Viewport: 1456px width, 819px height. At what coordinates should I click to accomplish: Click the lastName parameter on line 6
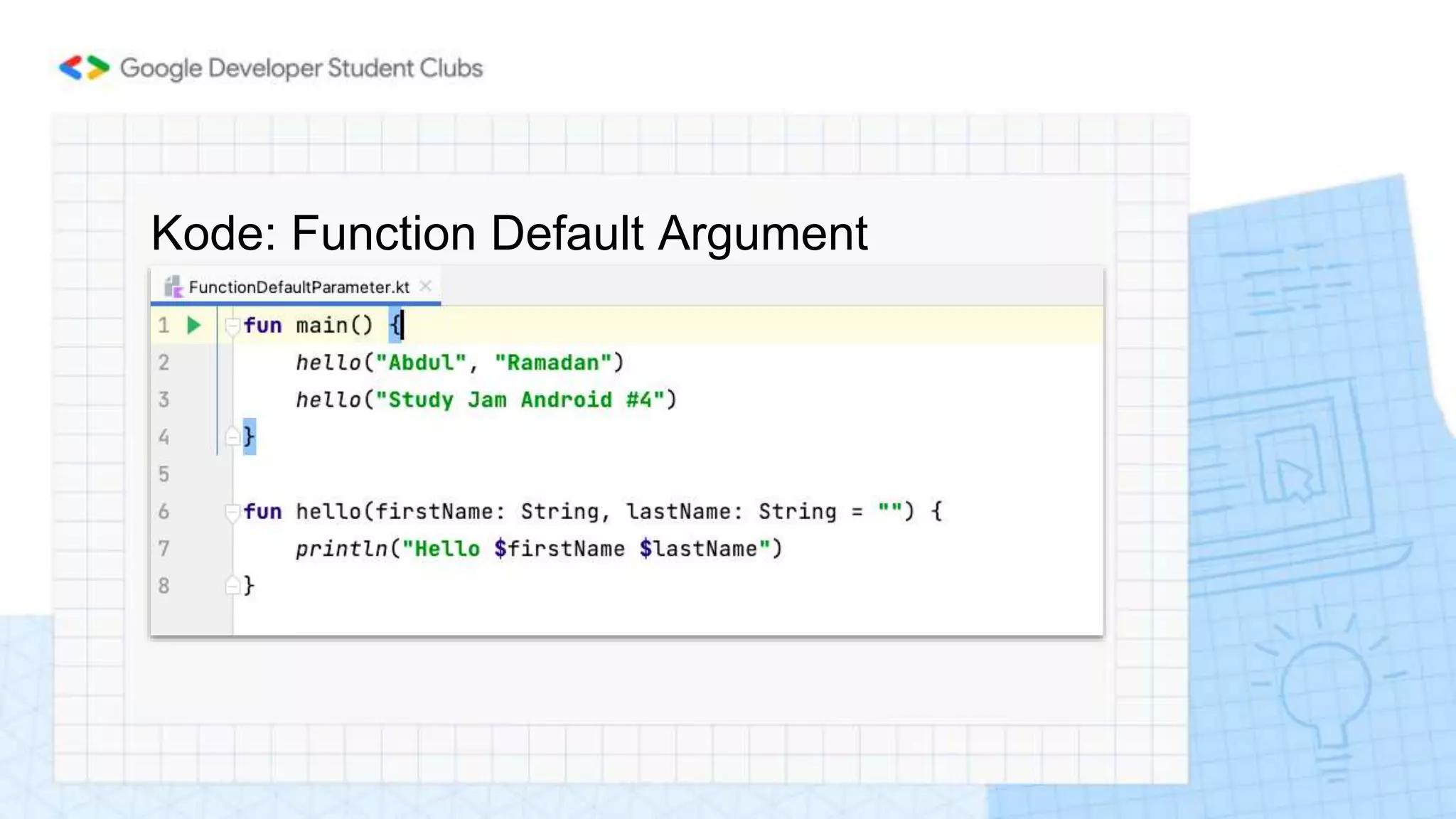pyautogui.click(x=678, y=512)
